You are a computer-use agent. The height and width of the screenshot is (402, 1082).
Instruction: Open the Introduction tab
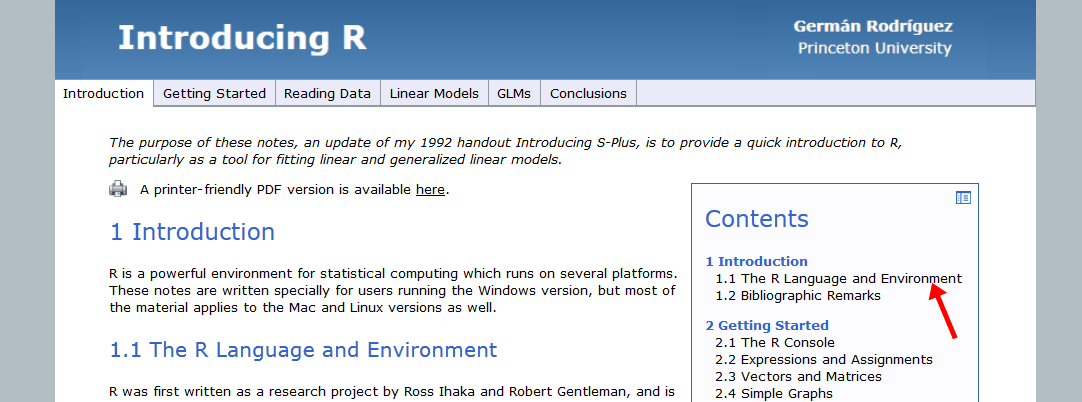coord(104,94)
